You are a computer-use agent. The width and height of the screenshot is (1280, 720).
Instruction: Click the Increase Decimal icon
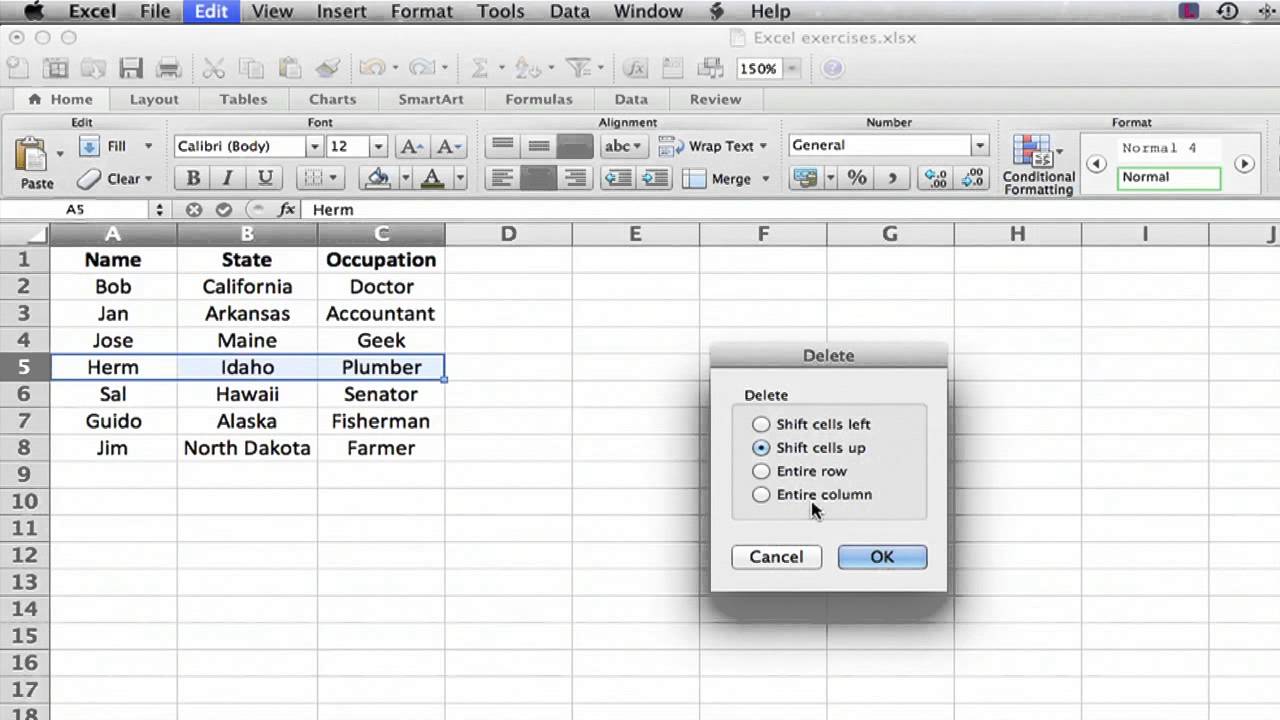(936, 178)
